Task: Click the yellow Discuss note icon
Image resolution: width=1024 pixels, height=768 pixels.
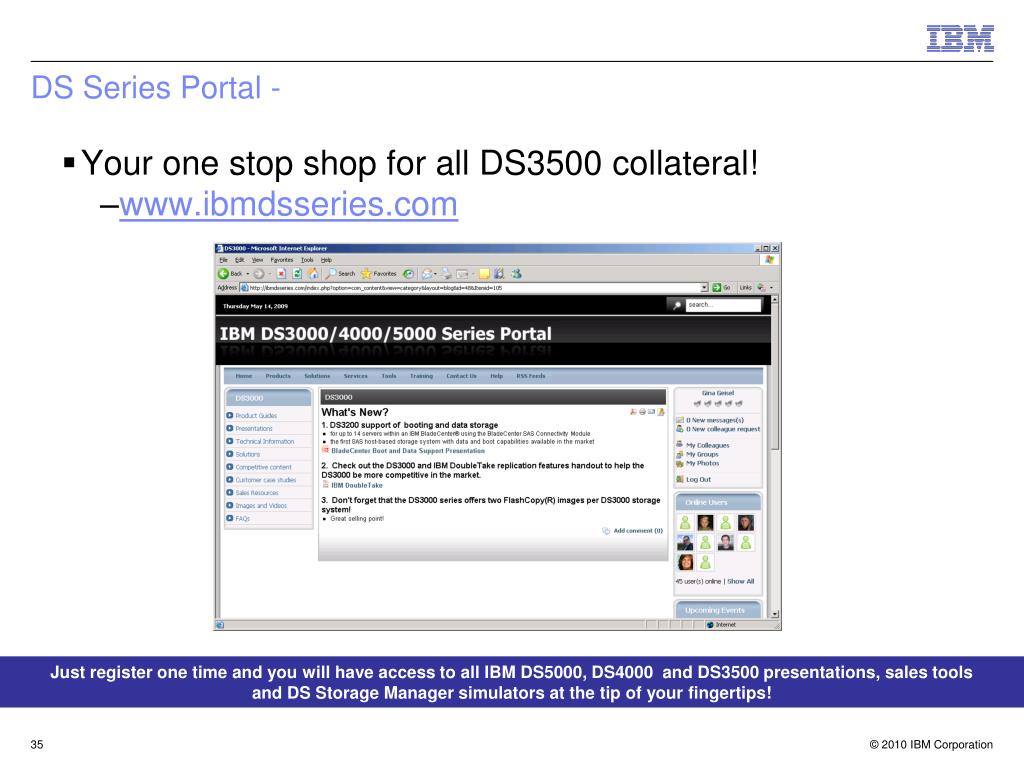Action: click(484, 274)
